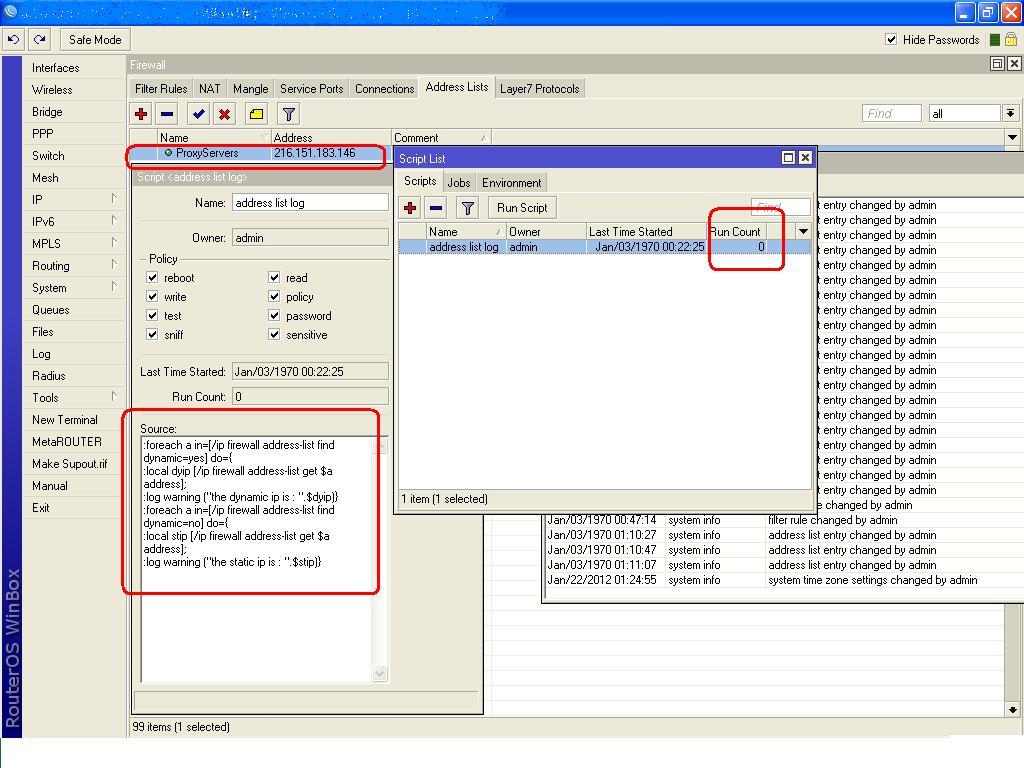Uncheck the reboot policy checkbox
Viewport: 1024px width, 768px height.
tap(152, 278)
